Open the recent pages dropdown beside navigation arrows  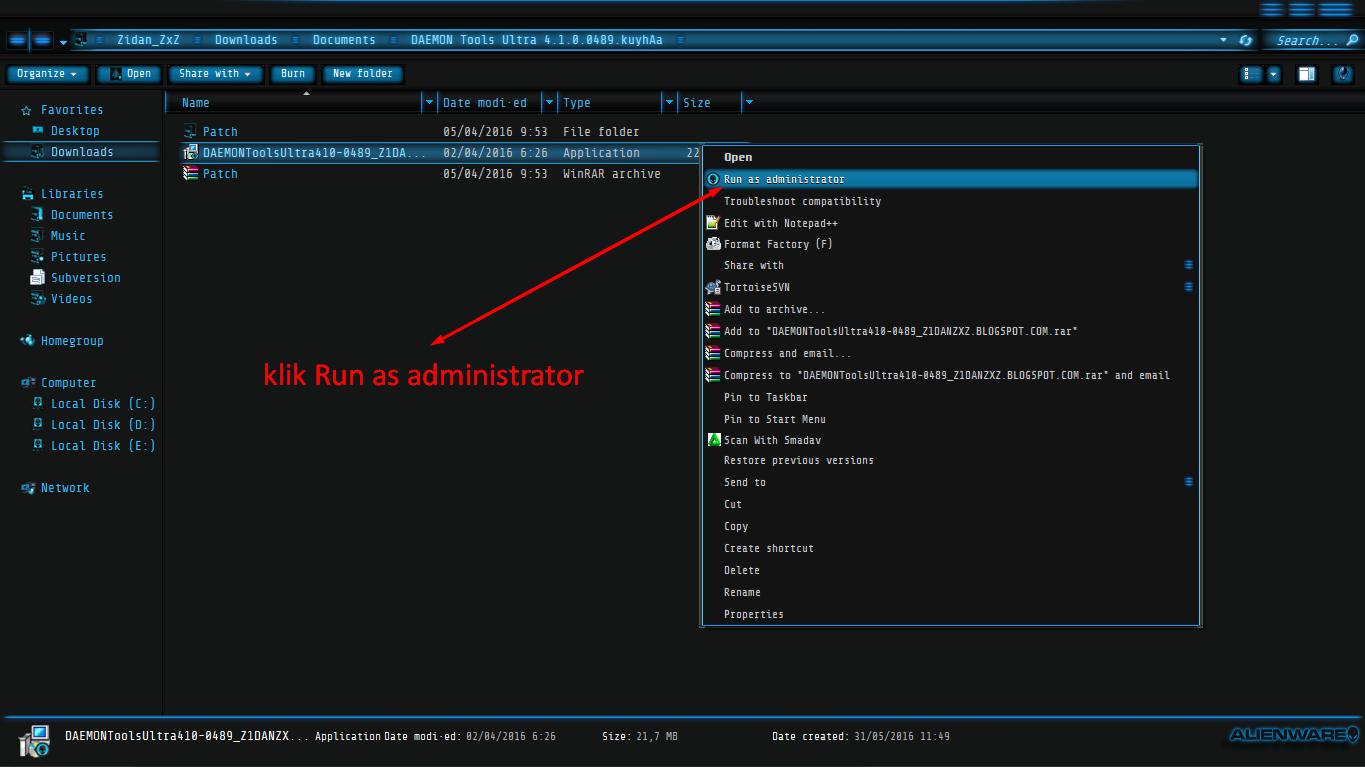click(63, 42)
